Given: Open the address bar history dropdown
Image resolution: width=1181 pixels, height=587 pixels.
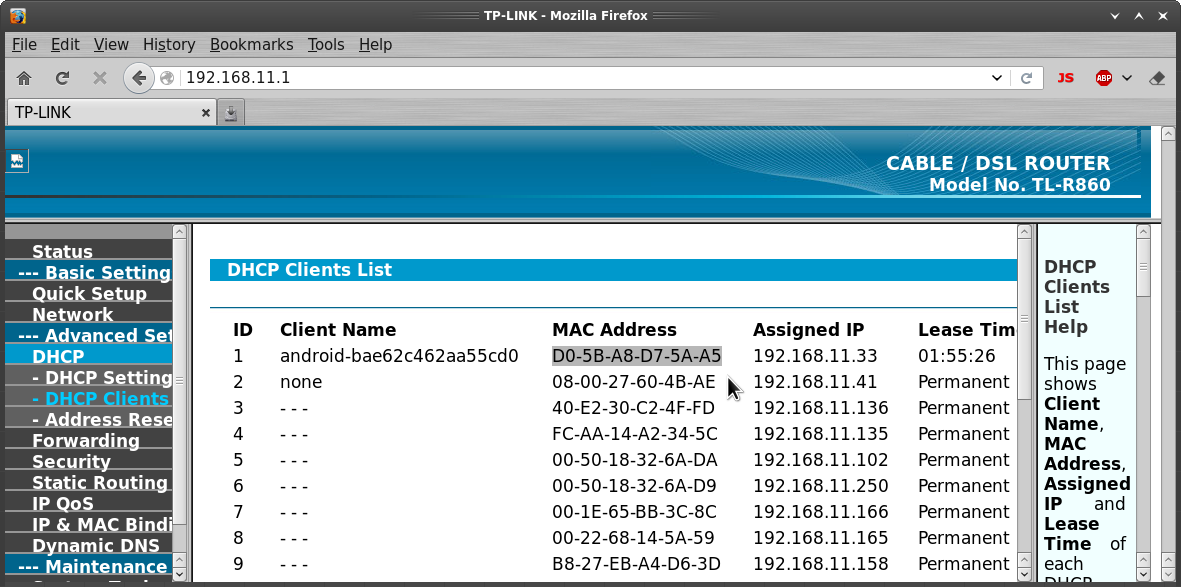Looking at the screenshot, I should (996, 78).
